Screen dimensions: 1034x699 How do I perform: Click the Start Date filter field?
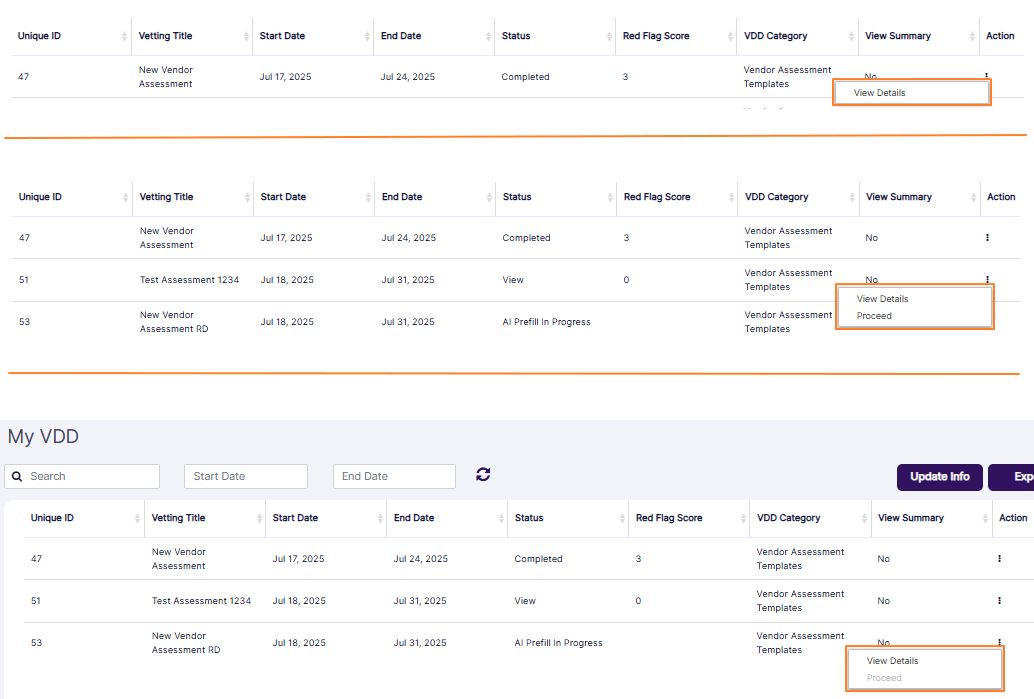(x=245, y=477)
